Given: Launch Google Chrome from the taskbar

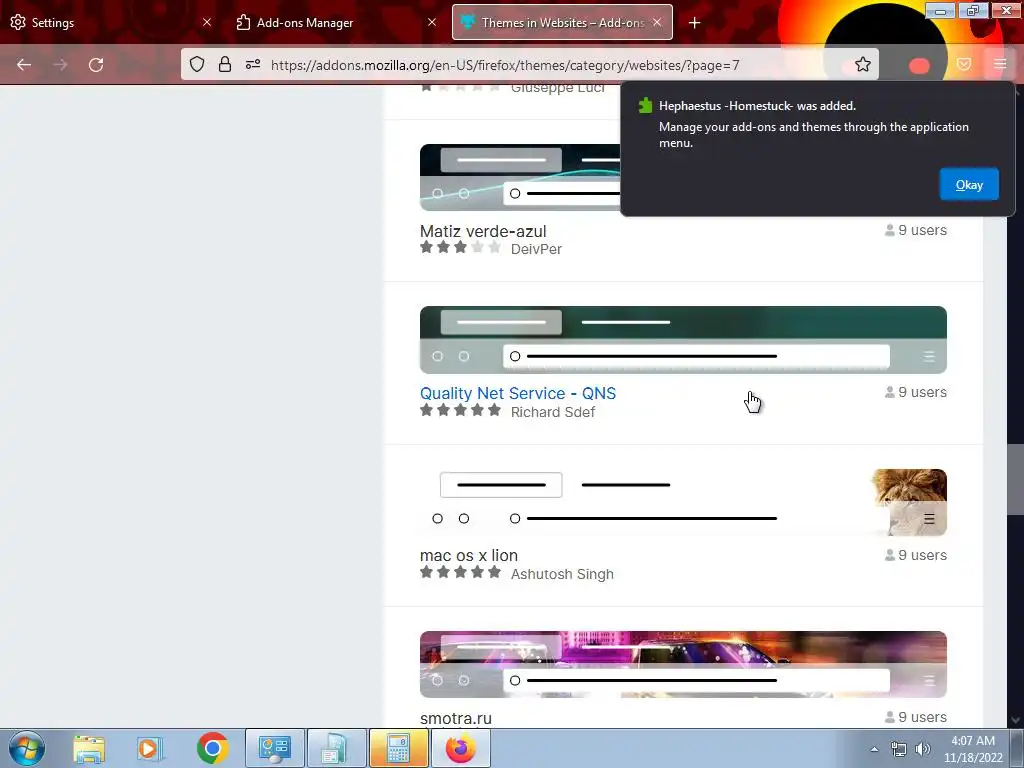Looking at the screenshot, I should [x=212, y=748].
